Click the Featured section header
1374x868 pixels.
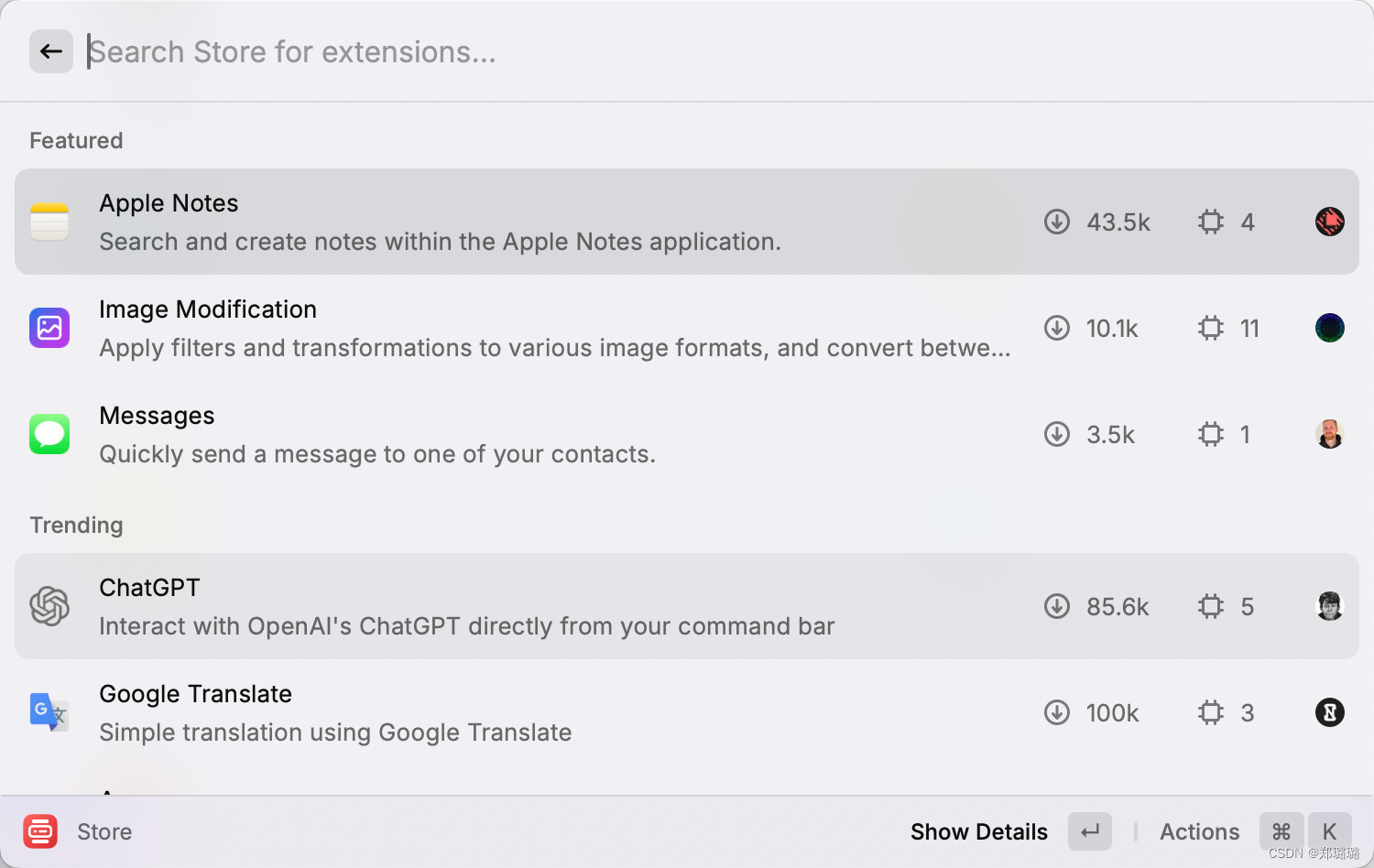[76, 140]
